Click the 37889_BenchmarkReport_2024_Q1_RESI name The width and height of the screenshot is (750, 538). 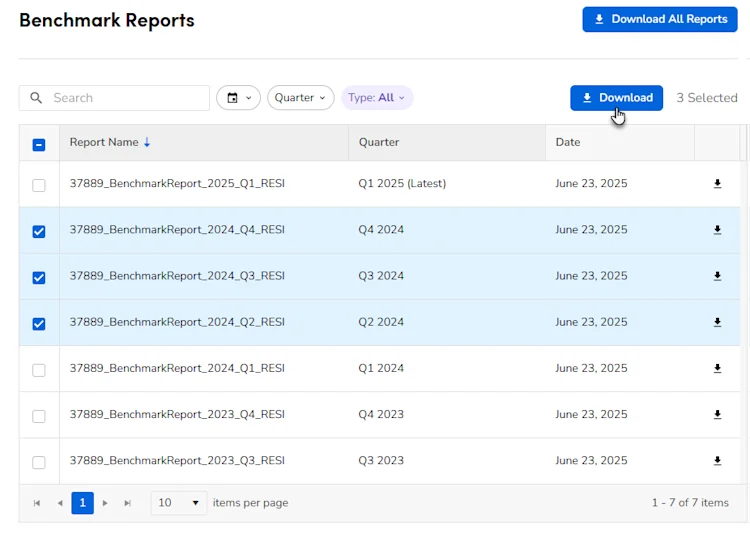pyautogui.click(x=177, y=368)
